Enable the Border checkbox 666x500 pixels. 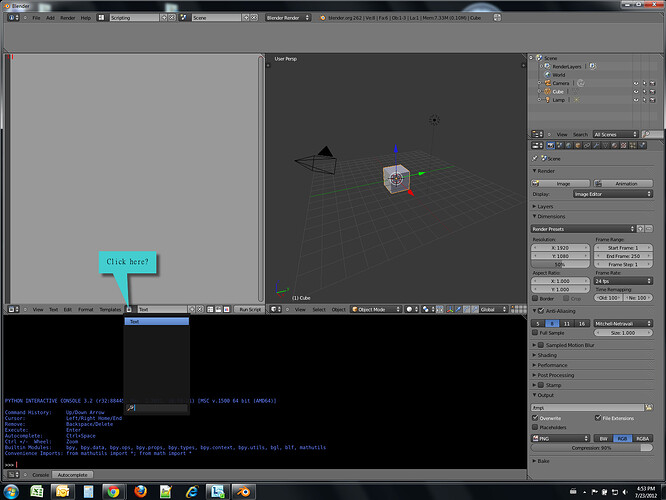tap(535, 298)
